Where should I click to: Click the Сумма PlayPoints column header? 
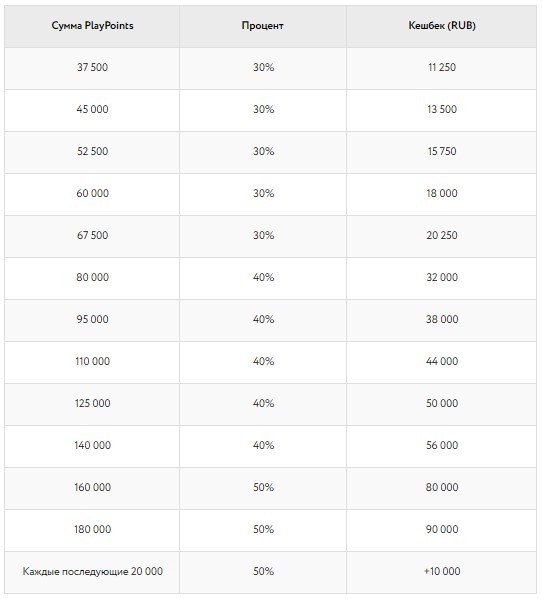tap(92, 26)
